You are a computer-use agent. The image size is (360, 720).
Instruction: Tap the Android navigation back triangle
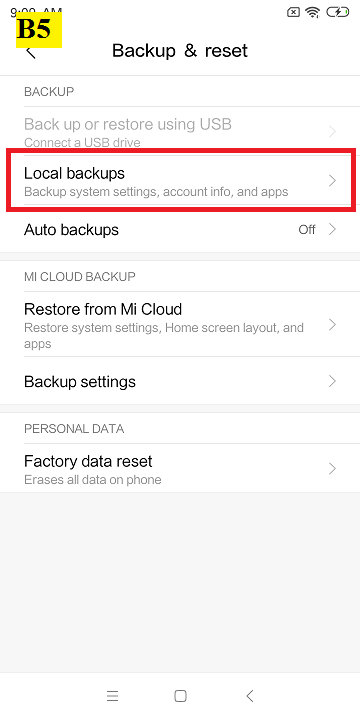click(x=249, y=696)
